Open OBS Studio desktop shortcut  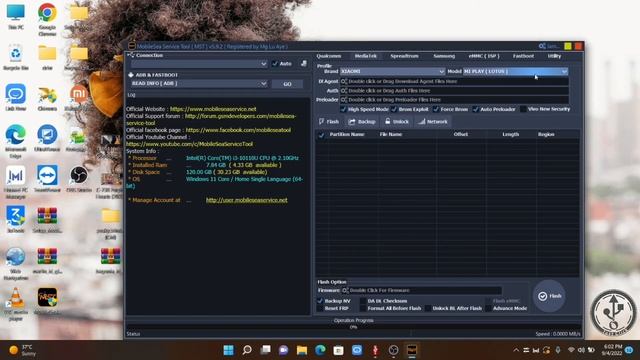[79, 179]
